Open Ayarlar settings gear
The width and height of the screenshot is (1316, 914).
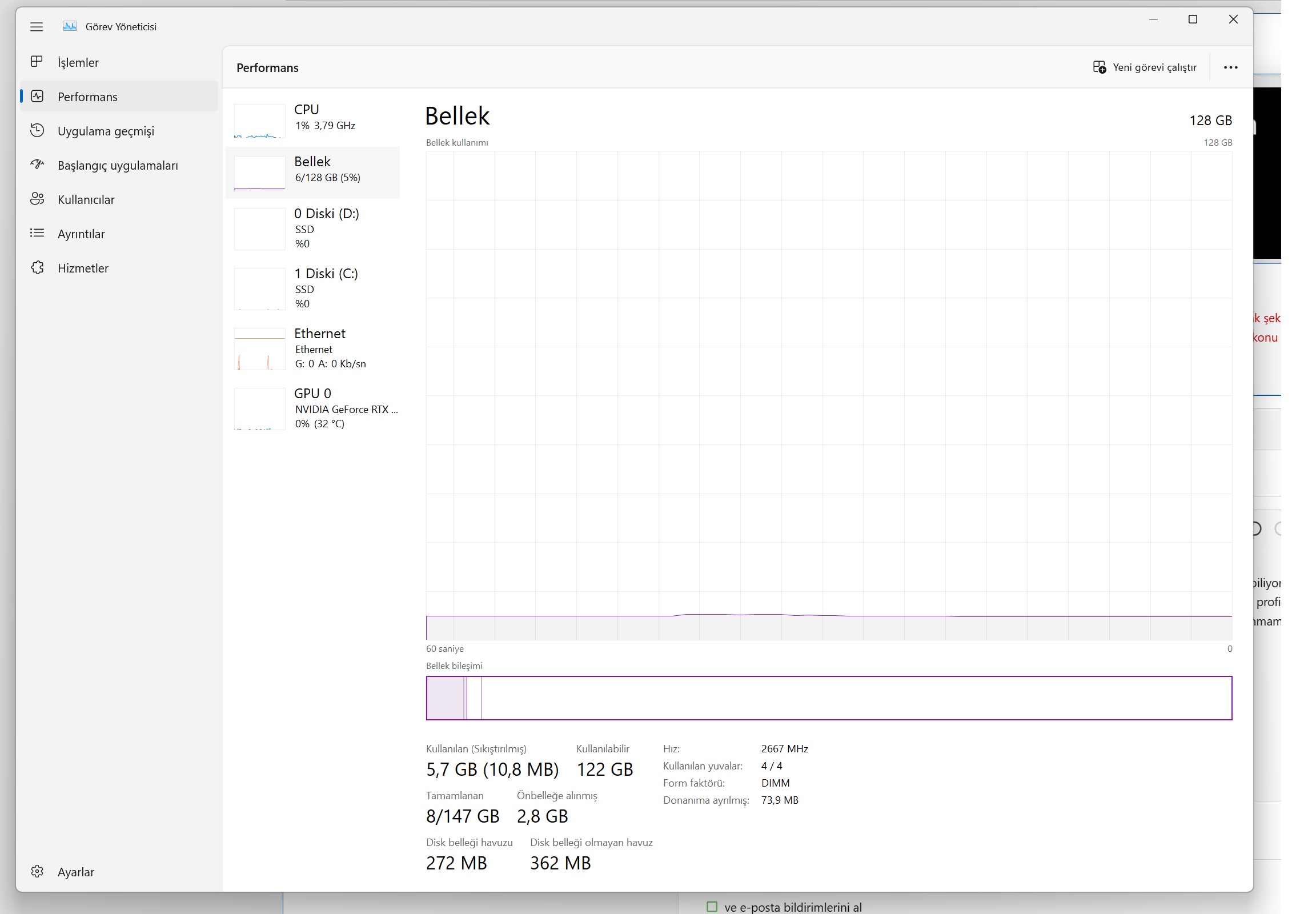point(37,871)
